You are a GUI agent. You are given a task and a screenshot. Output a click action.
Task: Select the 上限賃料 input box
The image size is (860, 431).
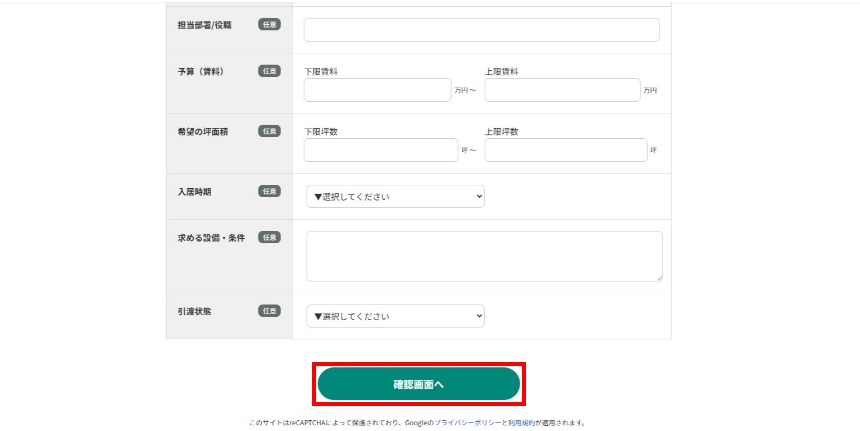pyautogui.click(x=561, y=90)
